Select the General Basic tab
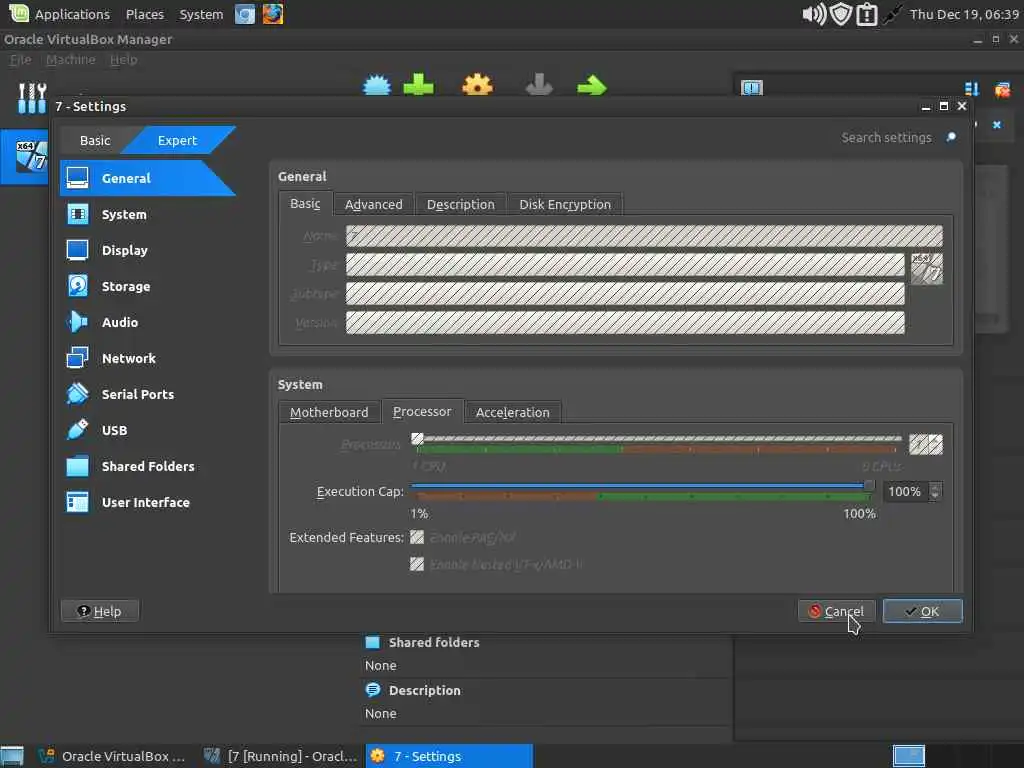 point(305,203)
